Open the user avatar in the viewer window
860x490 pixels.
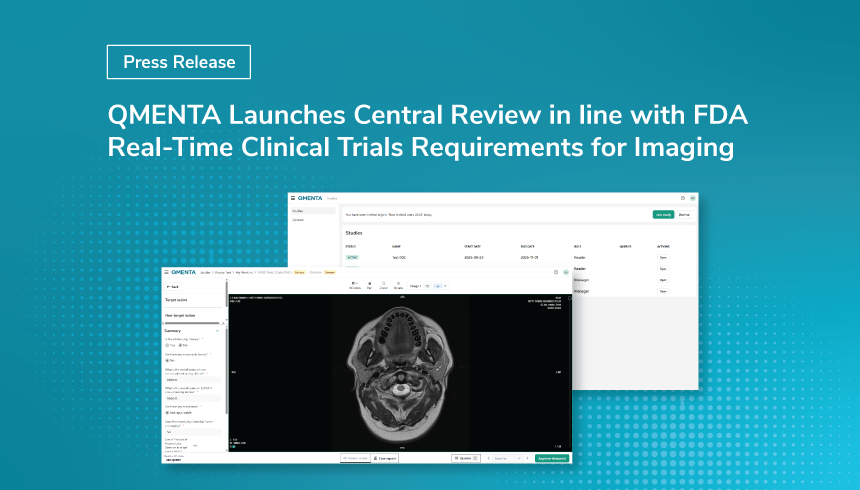pos(565,272)
